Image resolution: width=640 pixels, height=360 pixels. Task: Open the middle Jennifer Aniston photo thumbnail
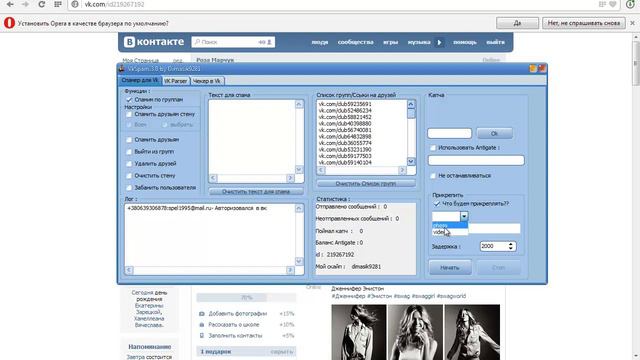tap(415, 332)
